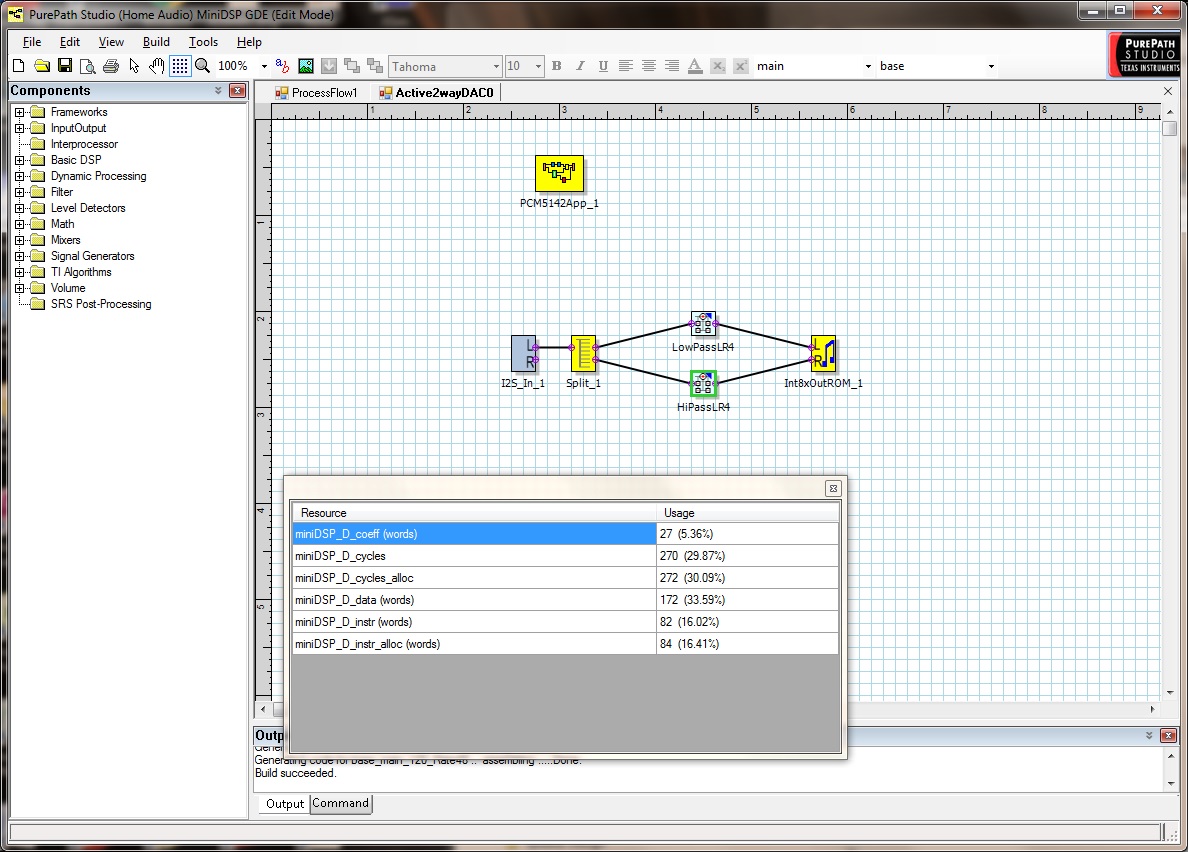Select the Int8xOutROM_1 output block
This screenshot has width=1188, height=852.
(x=823, y=354)
